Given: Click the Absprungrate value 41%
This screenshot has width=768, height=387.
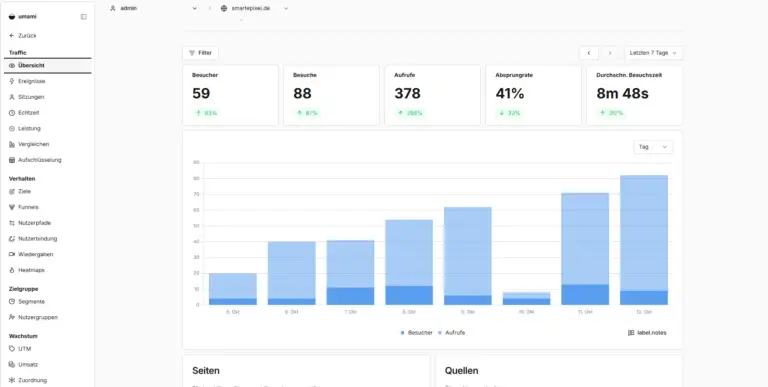Looking at the screenshot, I should pos(510,94).
